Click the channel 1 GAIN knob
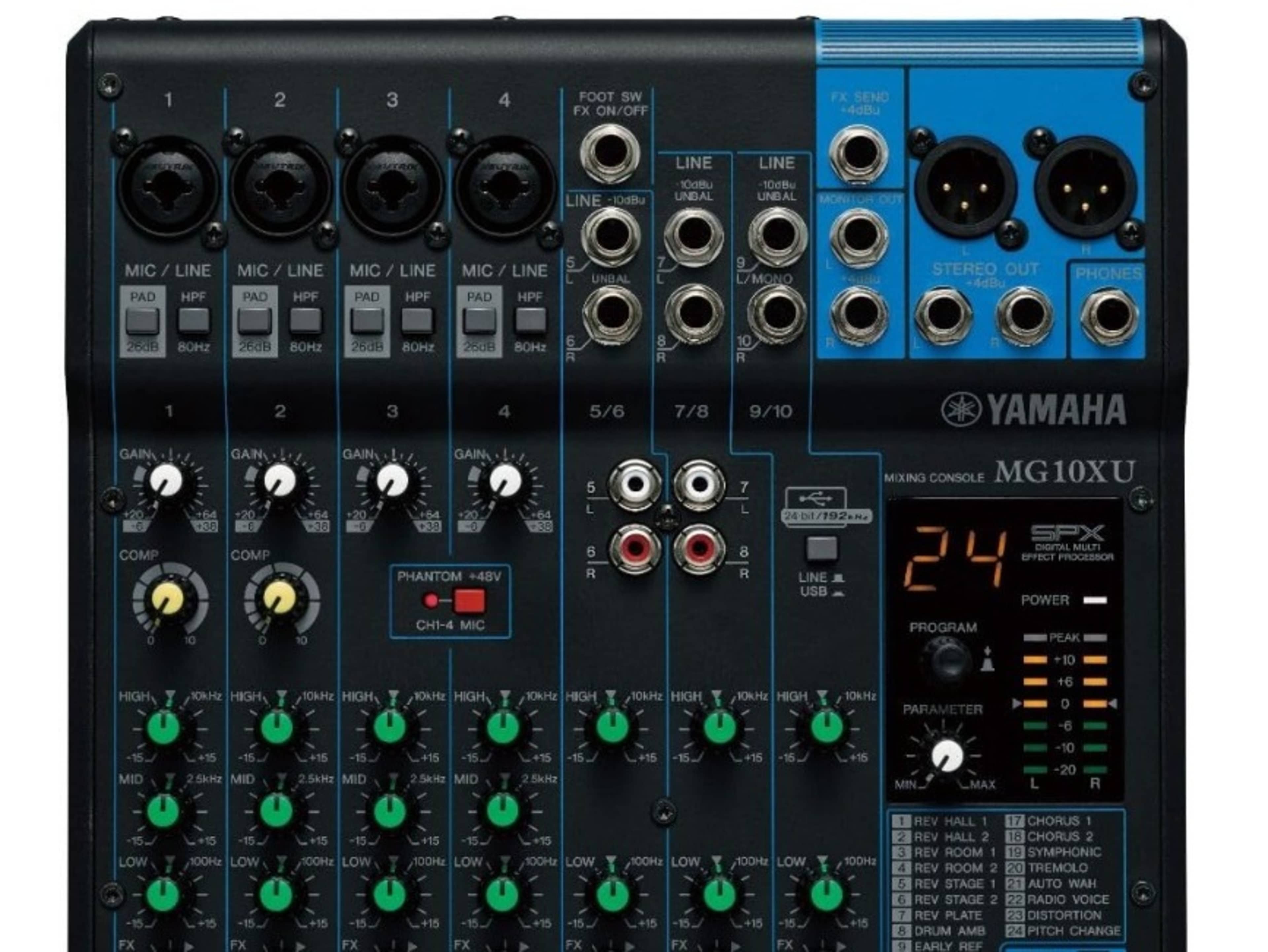Image resolution: width=1268 pixels, height=952 pixels. click(x=166, y=480)
